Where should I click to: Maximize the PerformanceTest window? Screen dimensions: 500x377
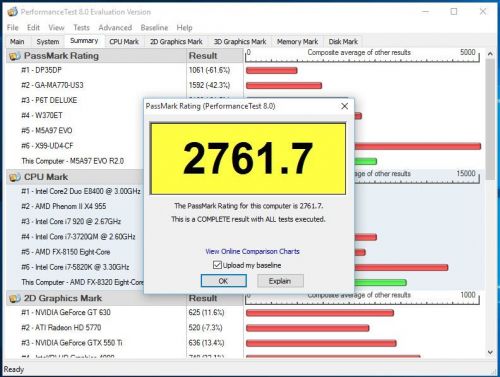(454, 12)
